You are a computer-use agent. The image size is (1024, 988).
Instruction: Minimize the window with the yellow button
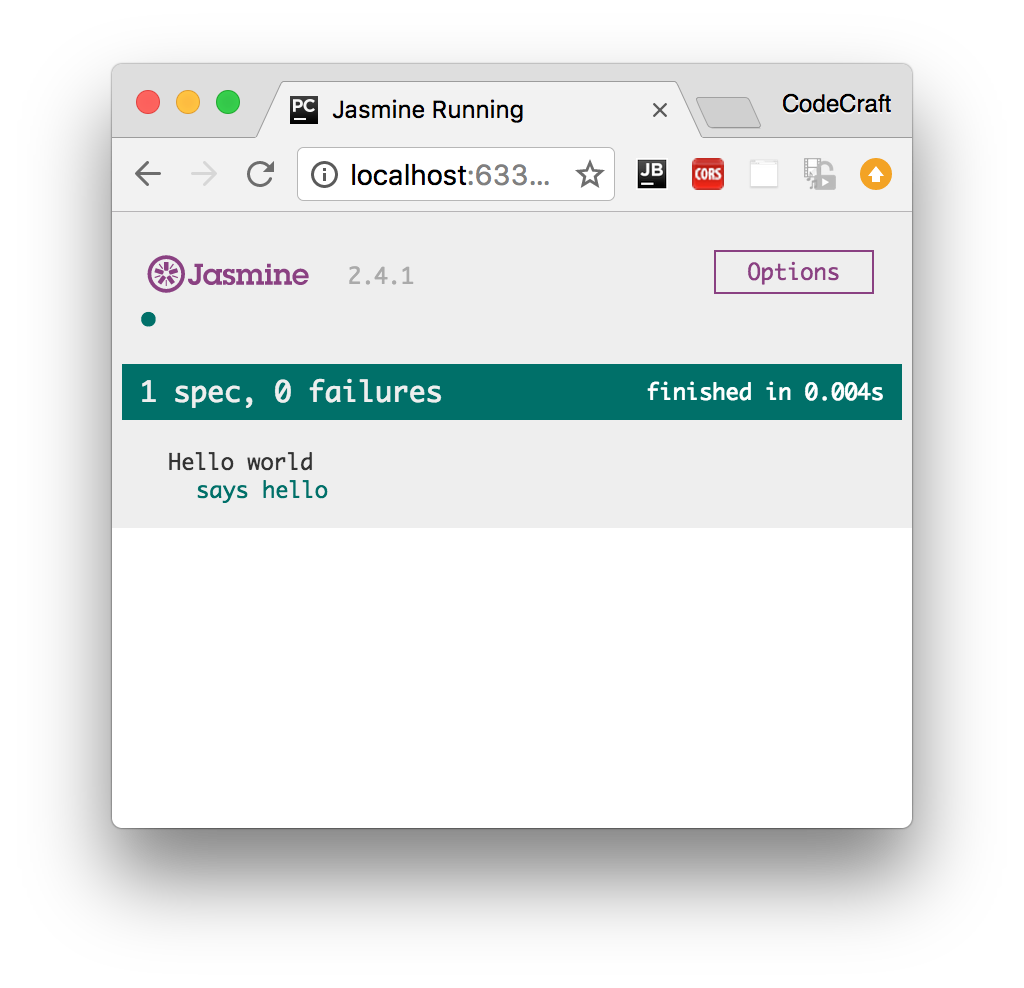point(188,103)
